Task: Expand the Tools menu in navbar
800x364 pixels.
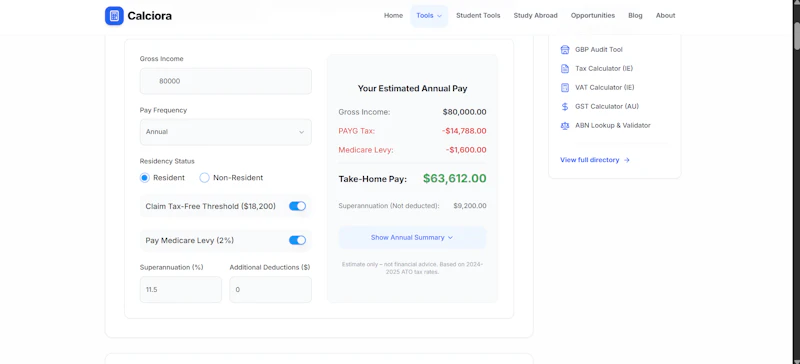Action: coord(429,16)
